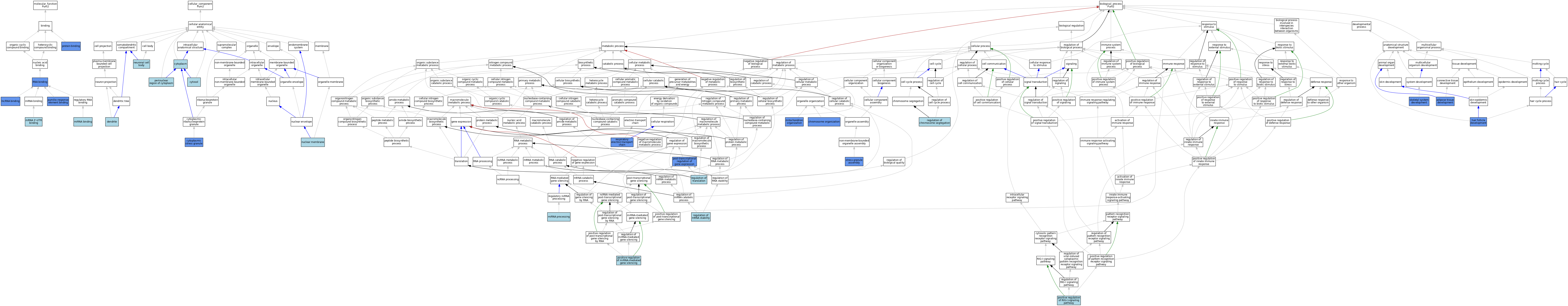Click the 'nuclear envelope' node

point(301,122)
